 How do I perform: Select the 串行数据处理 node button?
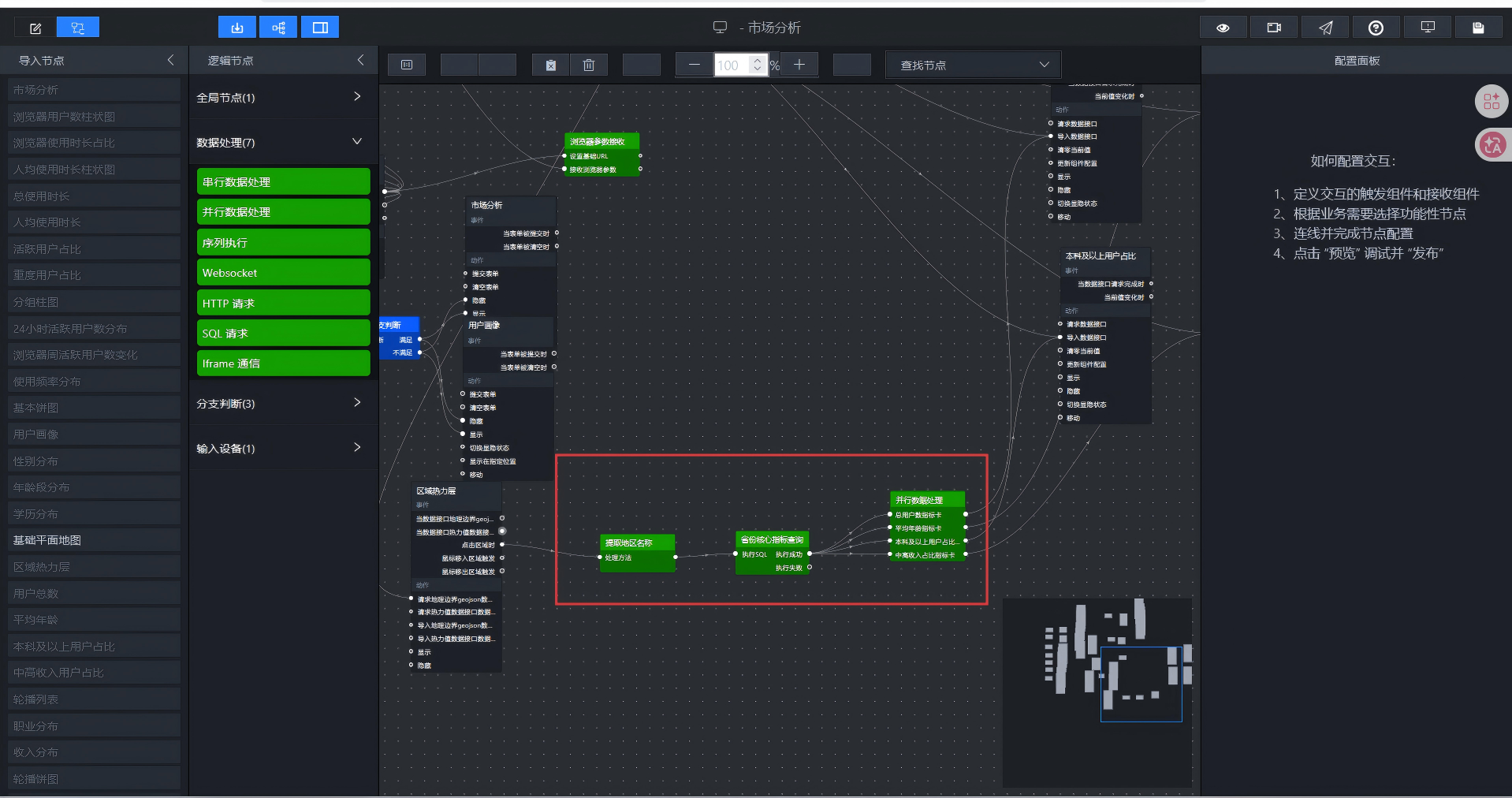tap(284, 181)
